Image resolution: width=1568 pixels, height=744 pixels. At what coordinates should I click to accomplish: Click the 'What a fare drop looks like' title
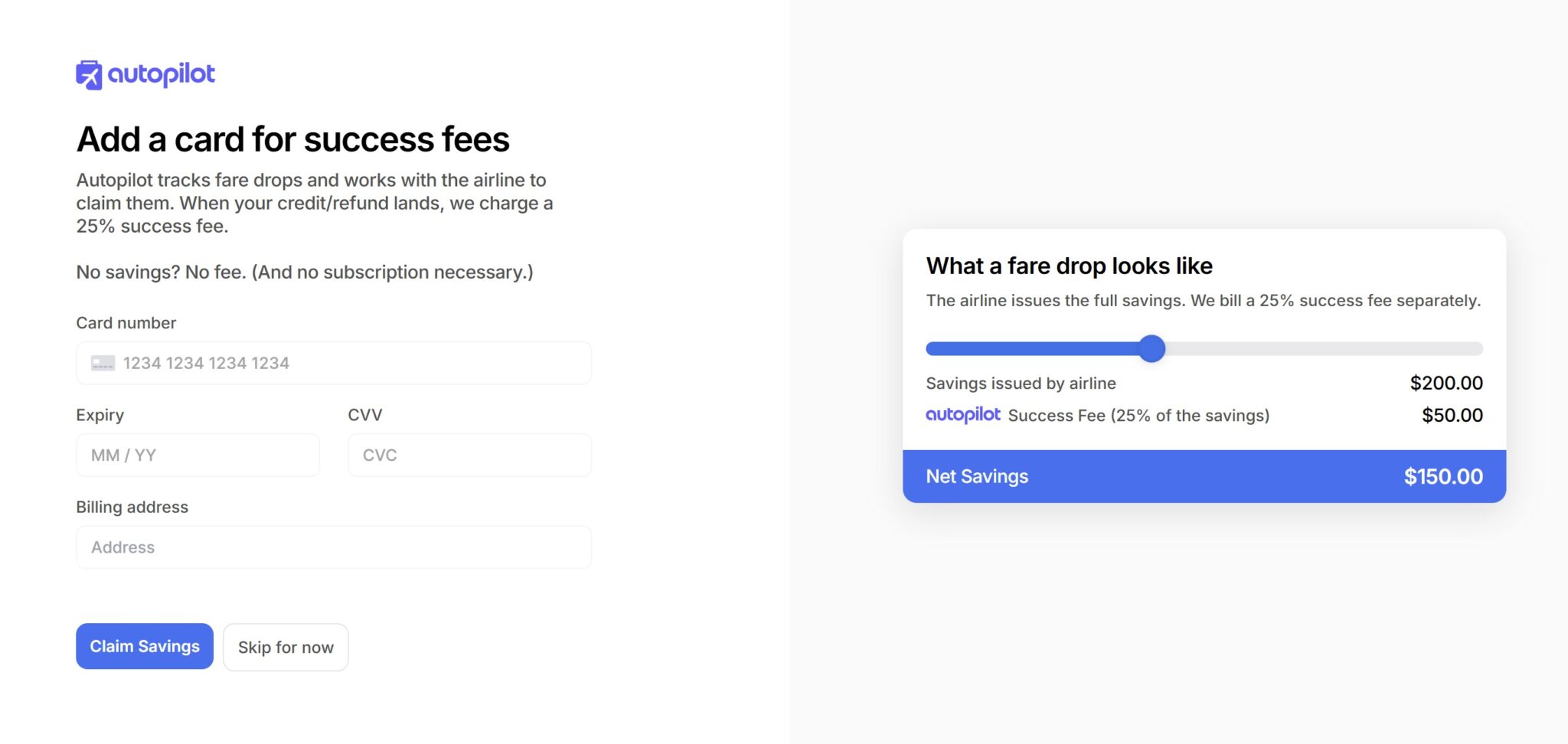click(x=1069, y=266)
